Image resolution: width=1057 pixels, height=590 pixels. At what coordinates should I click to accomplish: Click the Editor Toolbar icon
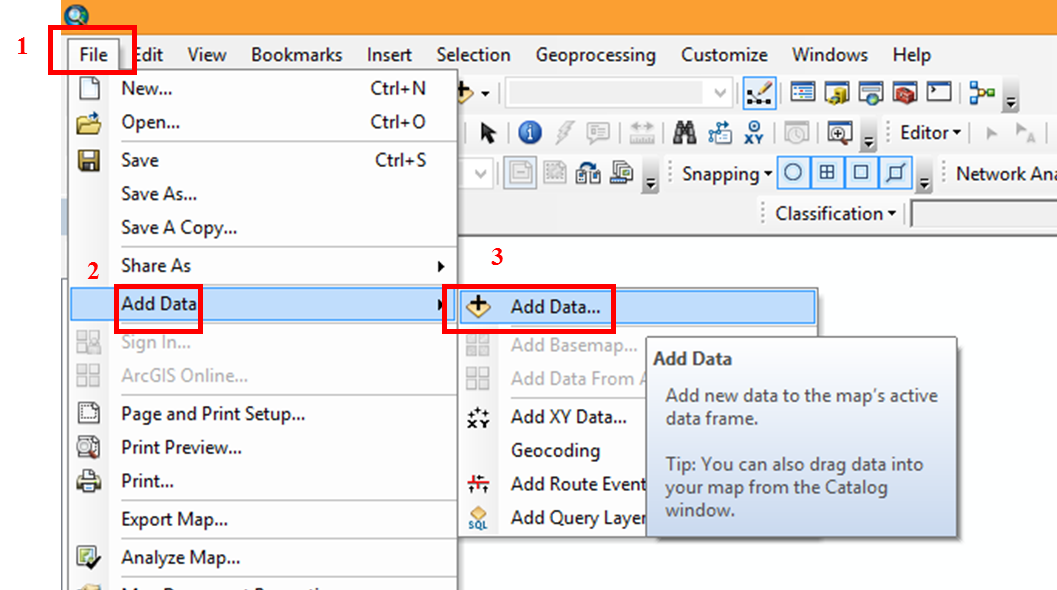point(758,93)
